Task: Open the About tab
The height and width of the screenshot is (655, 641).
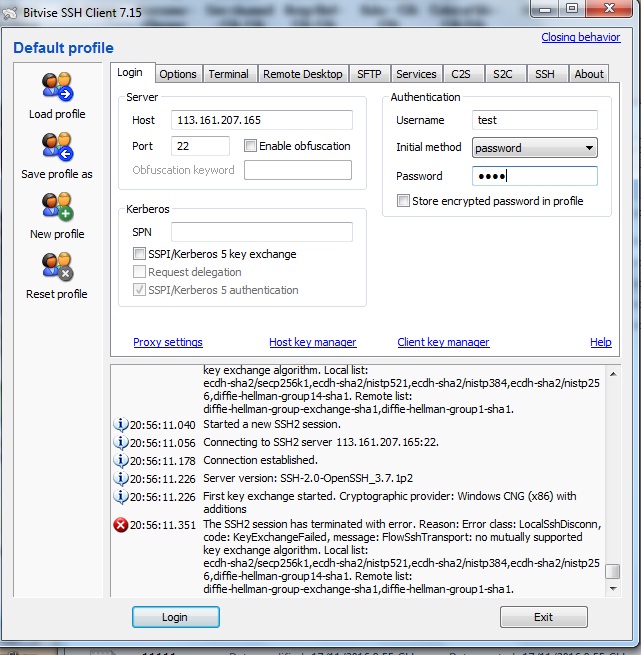Action: tap(589, 74)
